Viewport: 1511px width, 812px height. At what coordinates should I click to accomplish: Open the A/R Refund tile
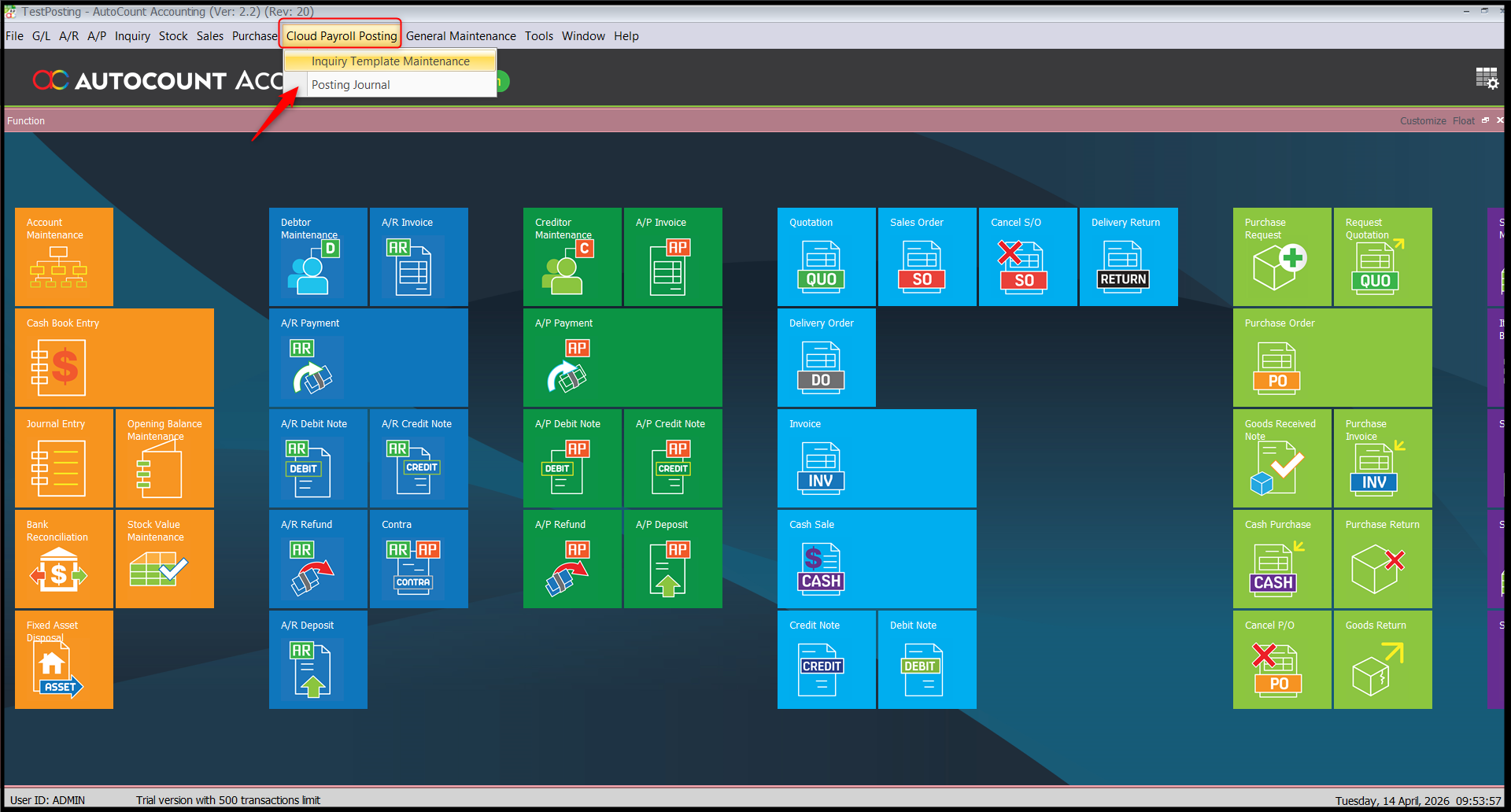pos(318,559)
